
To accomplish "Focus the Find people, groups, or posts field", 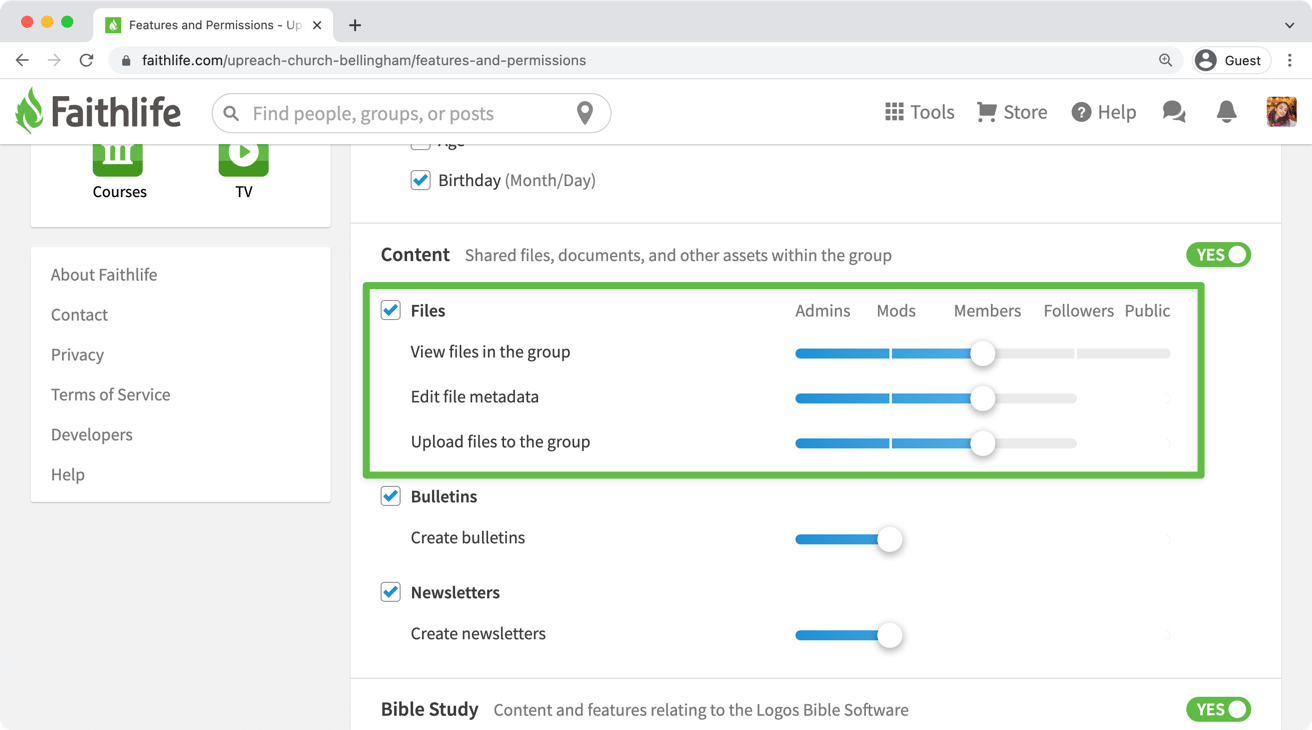I will click(411, 113).
